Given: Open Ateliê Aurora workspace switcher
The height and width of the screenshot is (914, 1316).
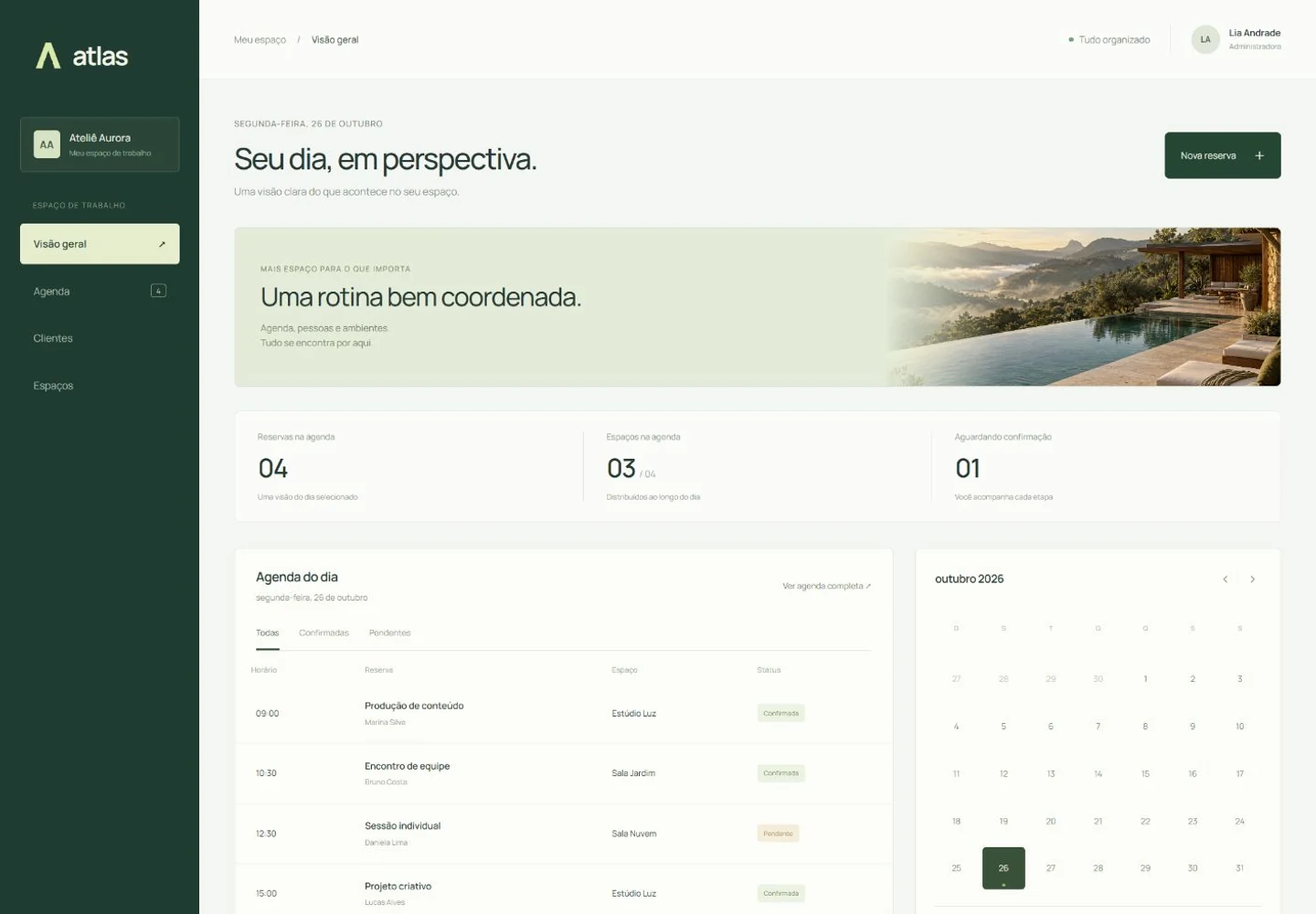Looking at the screenshot, I should point(100,144).
